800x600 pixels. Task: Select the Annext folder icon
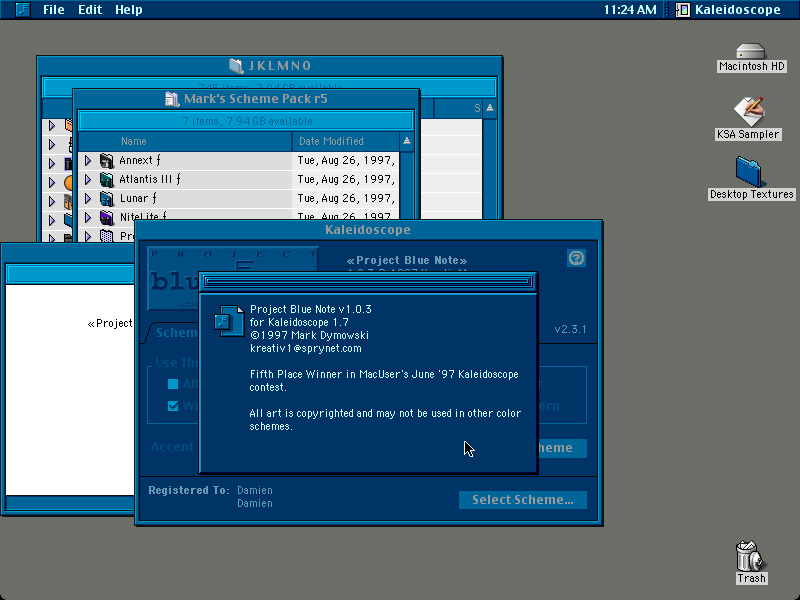107,161
